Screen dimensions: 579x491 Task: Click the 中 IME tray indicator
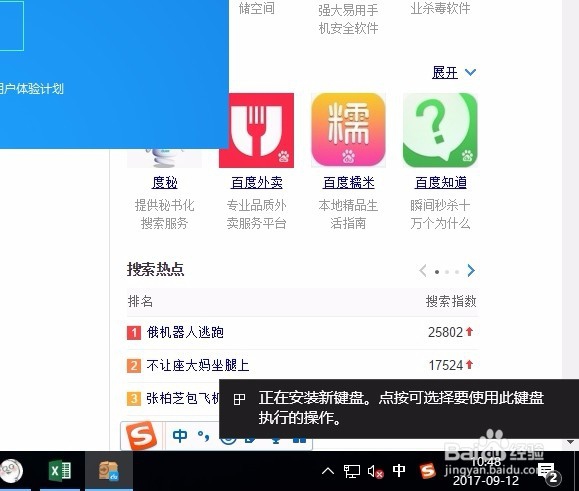coord(399,470)
